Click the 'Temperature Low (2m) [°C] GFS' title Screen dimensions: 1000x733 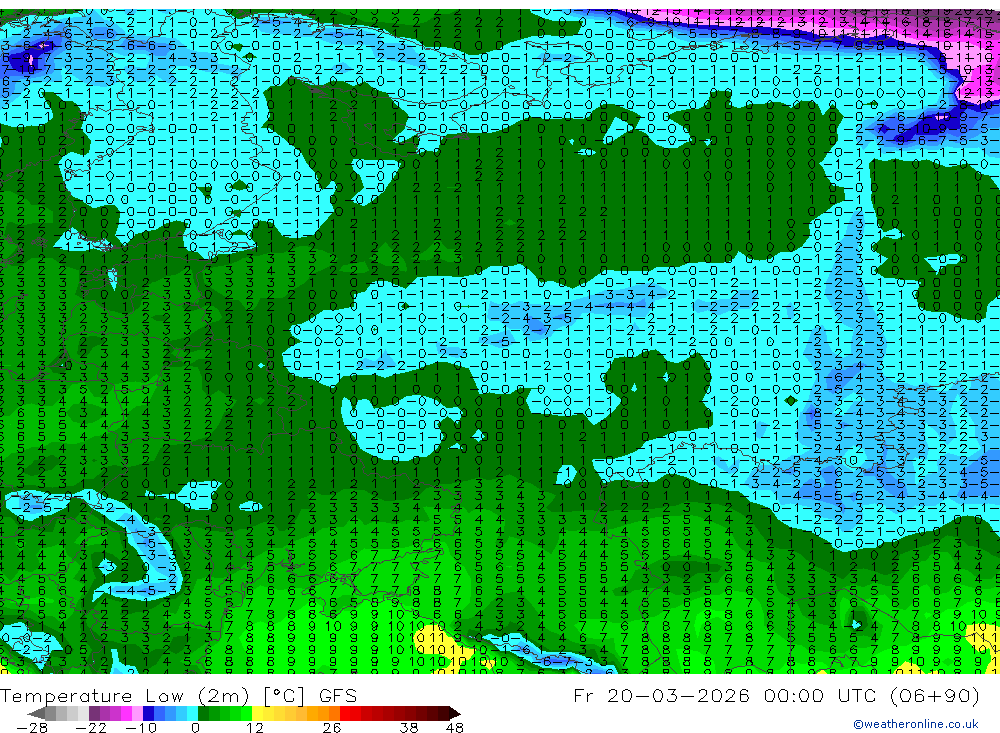pos(179,695)
